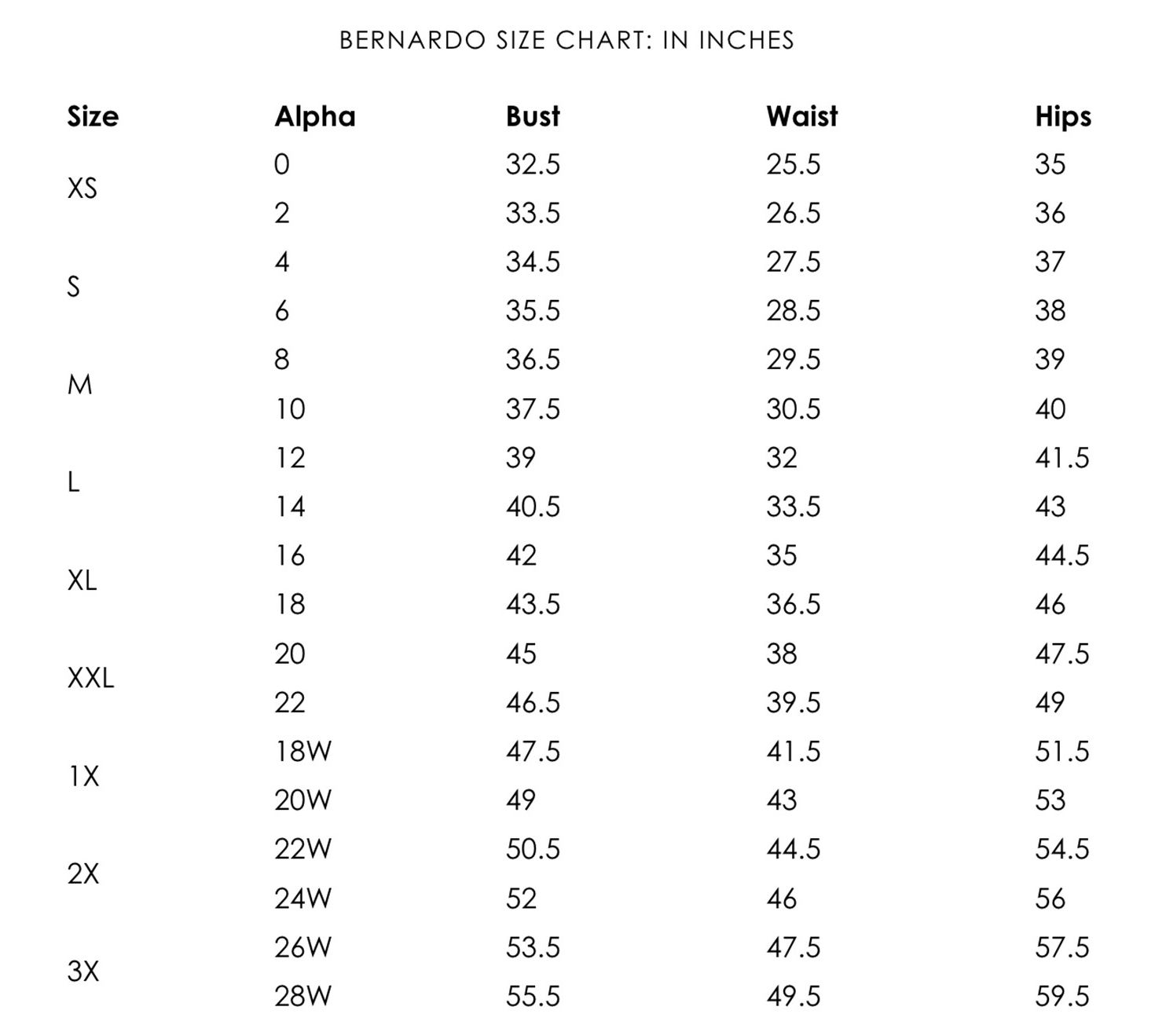
Task: Click the Bernardo size chart title
Action: 566,40
